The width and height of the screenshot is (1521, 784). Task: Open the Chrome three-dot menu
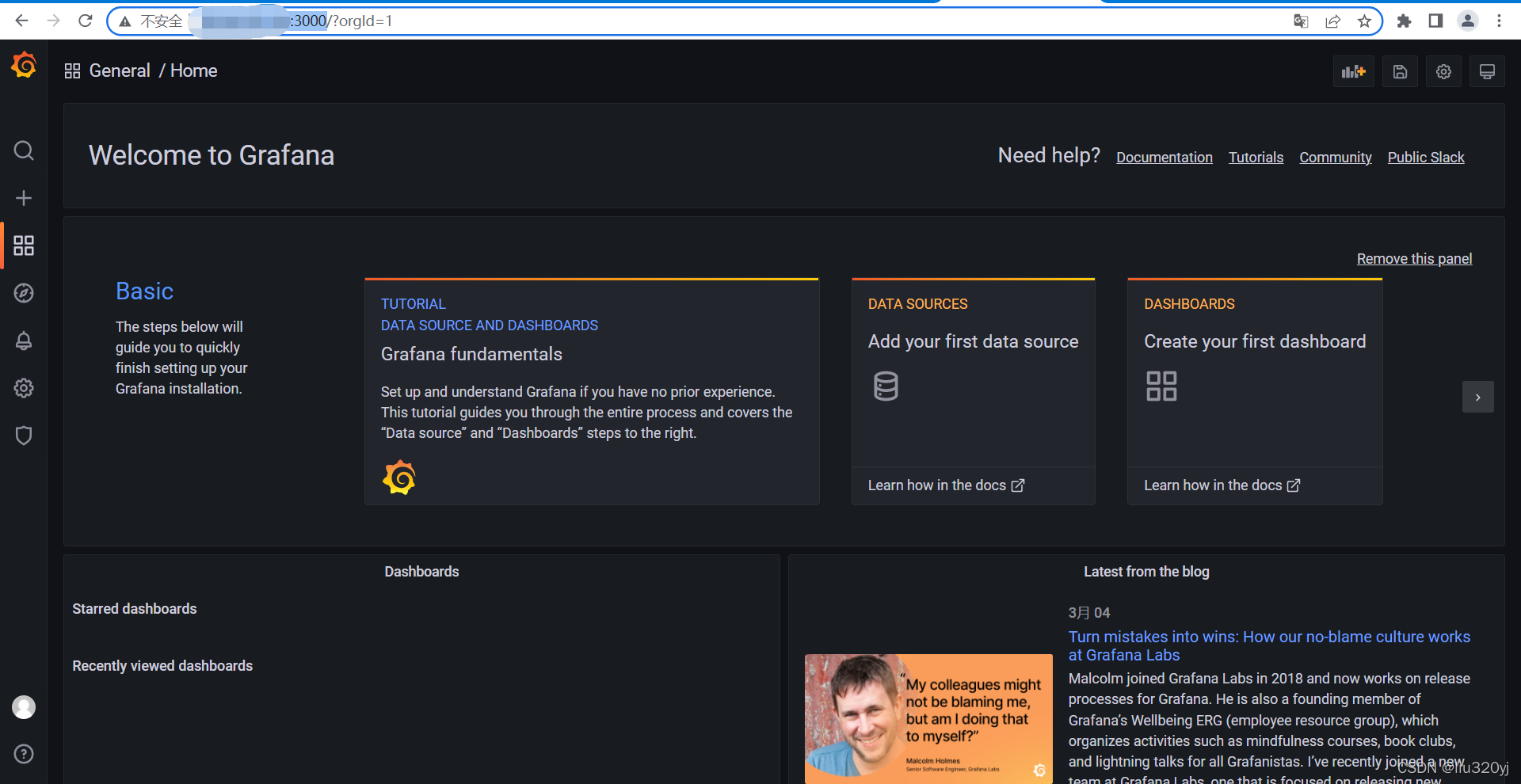1499,21
